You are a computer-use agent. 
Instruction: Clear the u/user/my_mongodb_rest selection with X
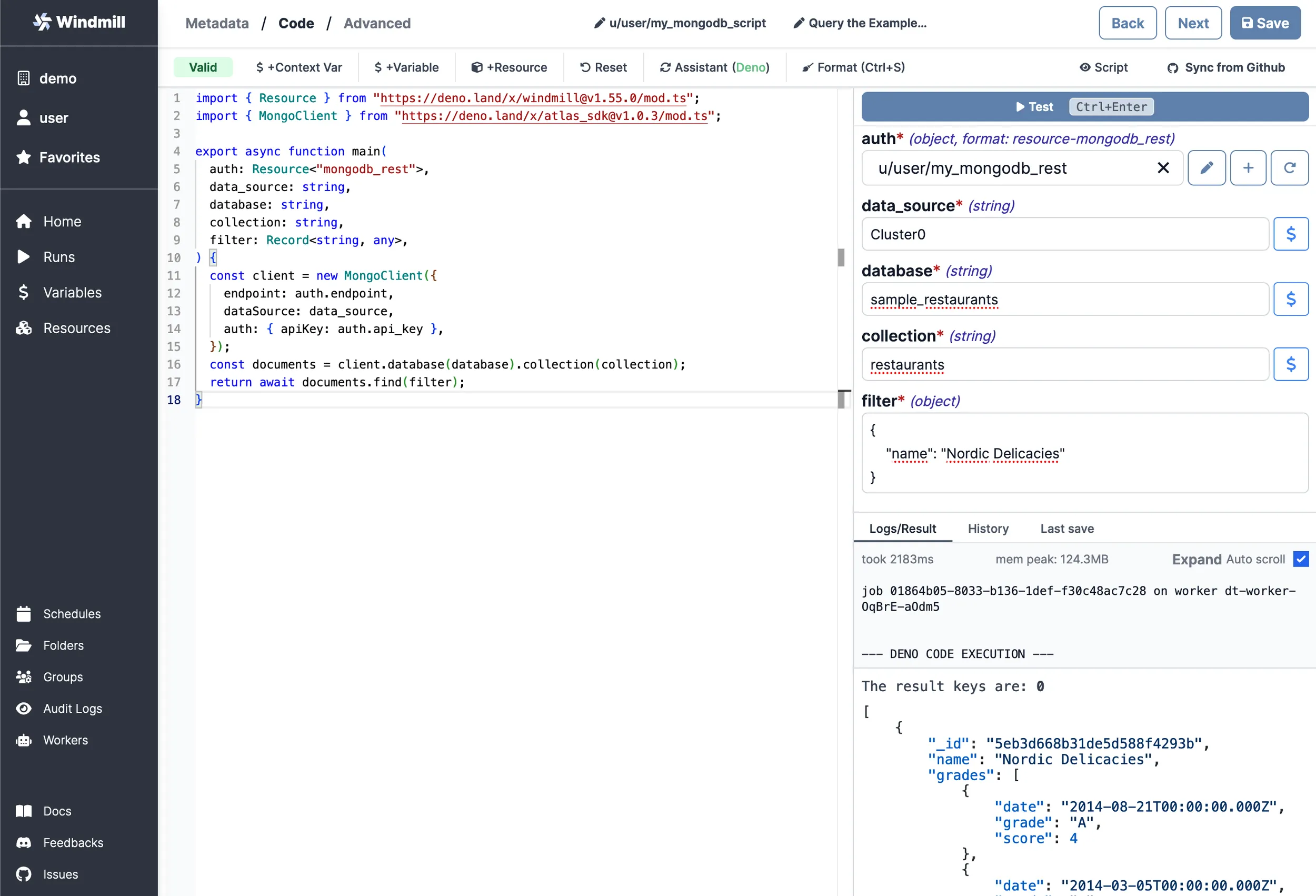point(1163,167)
